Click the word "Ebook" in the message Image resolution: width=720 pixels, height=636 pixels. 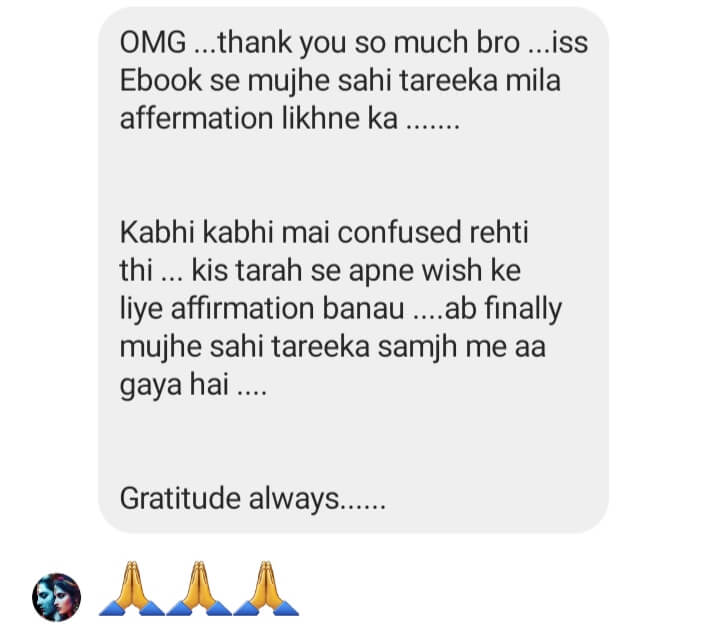(161, 81)
